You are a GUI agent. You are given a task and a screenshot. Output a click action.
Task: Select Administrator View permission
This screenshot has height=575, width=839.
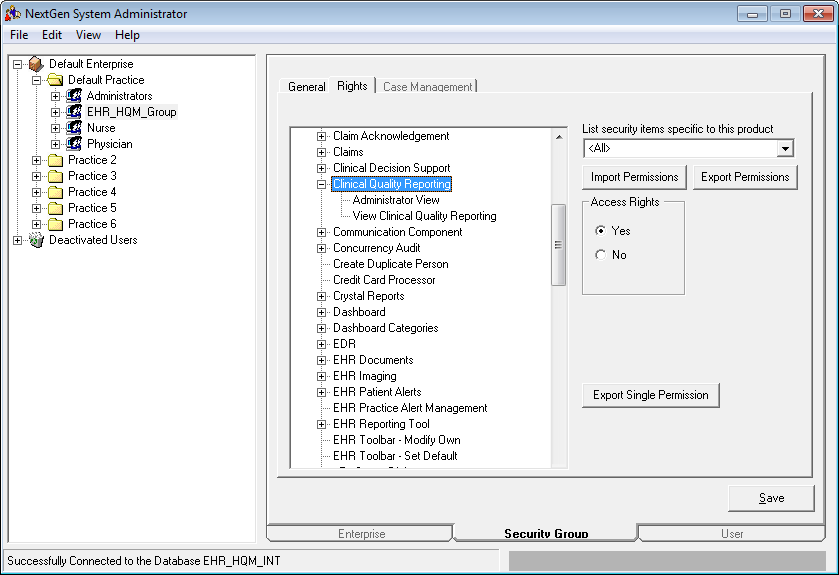[396, 200]
